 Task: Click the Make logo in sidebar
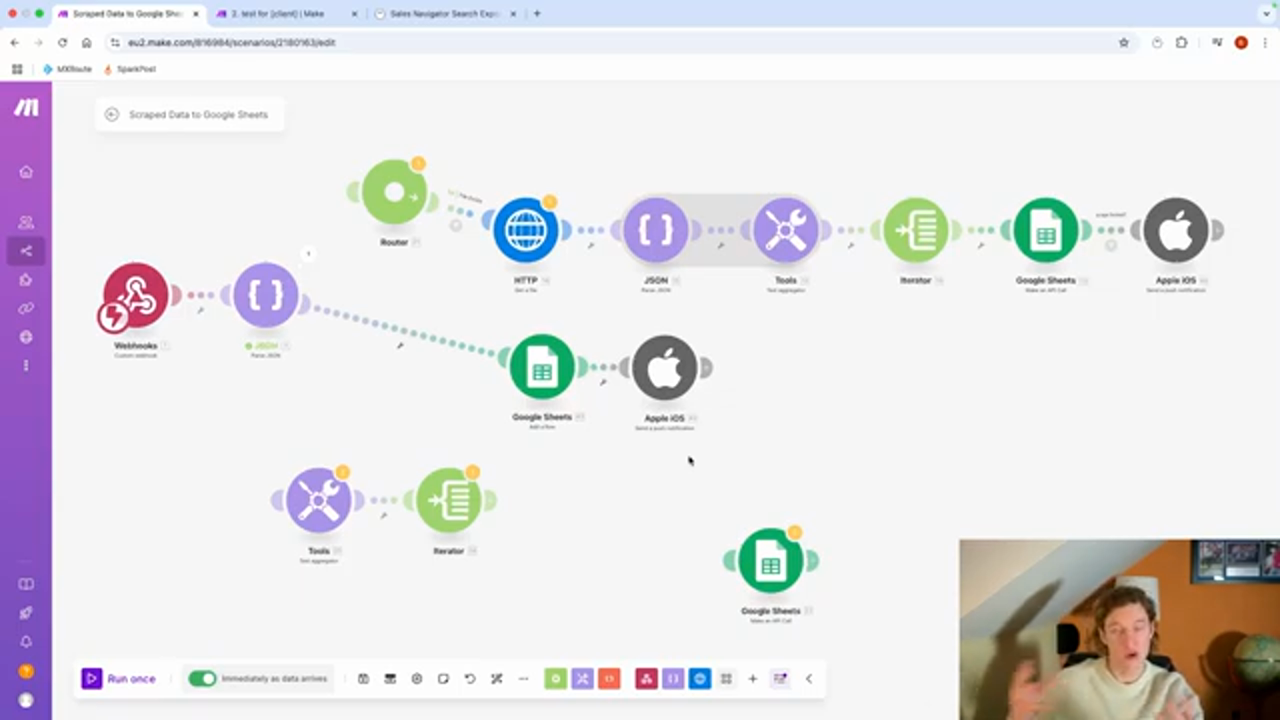click(x=26, y=108)
